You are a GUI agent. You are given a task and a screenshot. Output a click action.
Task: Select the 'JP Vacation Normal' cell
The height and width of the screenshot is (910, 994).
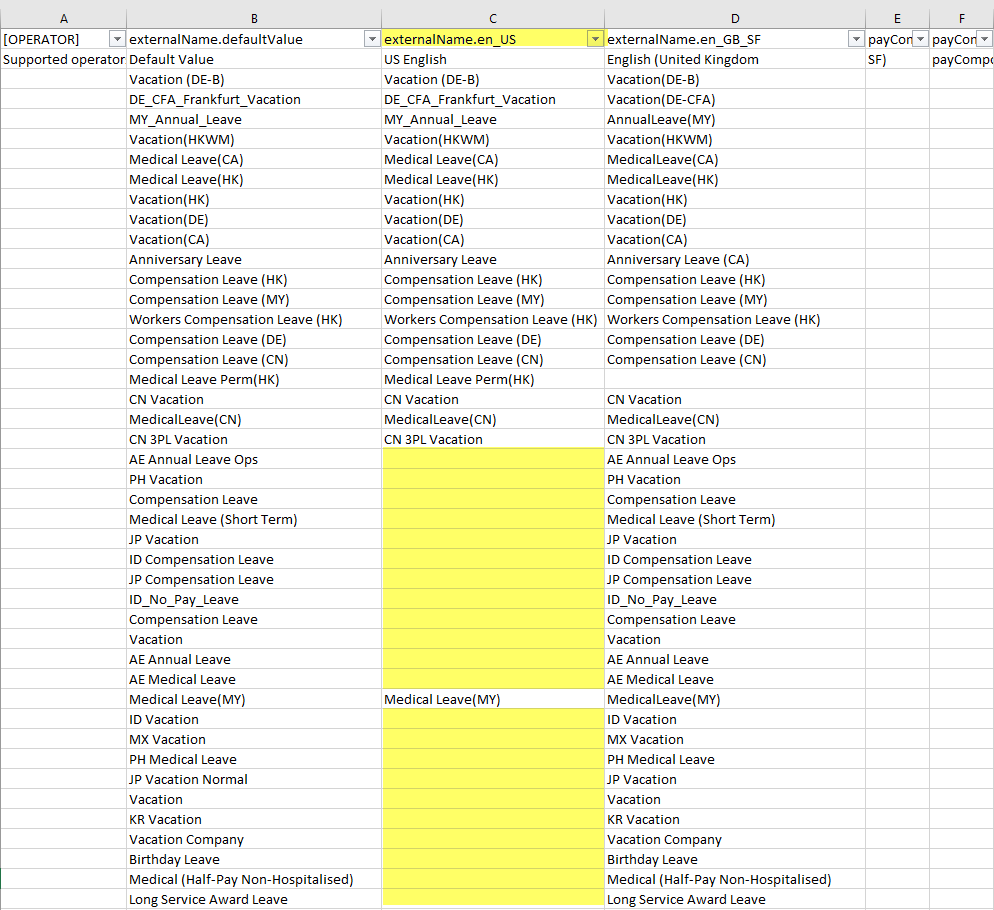pyautogui.click(x=254, y=779)
